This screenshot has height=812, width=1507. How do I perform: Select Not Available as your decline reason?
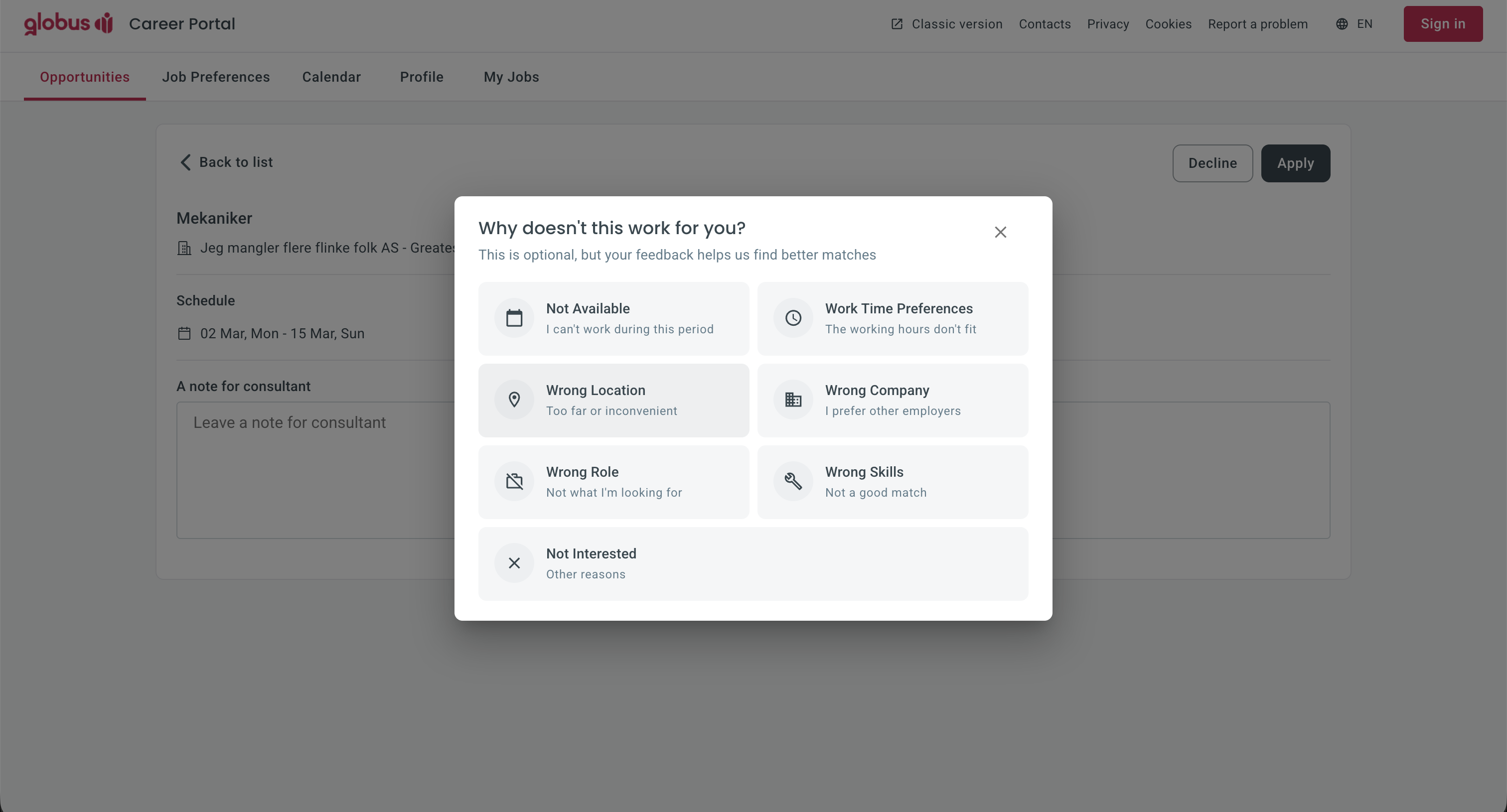613,318
